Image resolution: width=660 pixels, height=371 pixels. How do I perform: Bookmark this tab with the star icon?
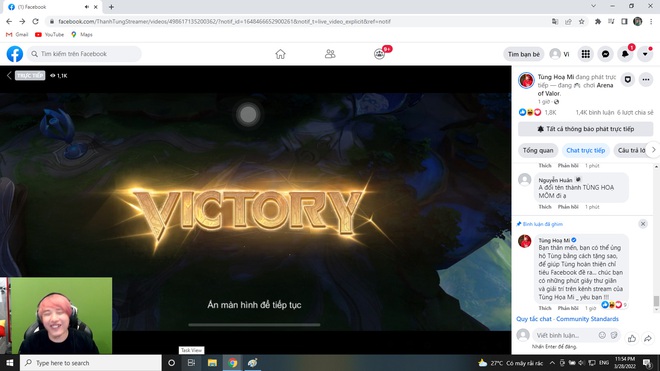581,21
